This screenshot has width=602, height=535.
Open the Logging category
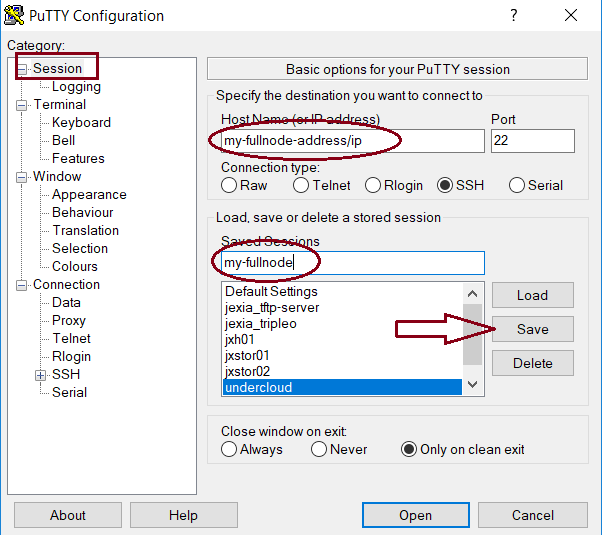pyautogui.click(x=76, y=87)
